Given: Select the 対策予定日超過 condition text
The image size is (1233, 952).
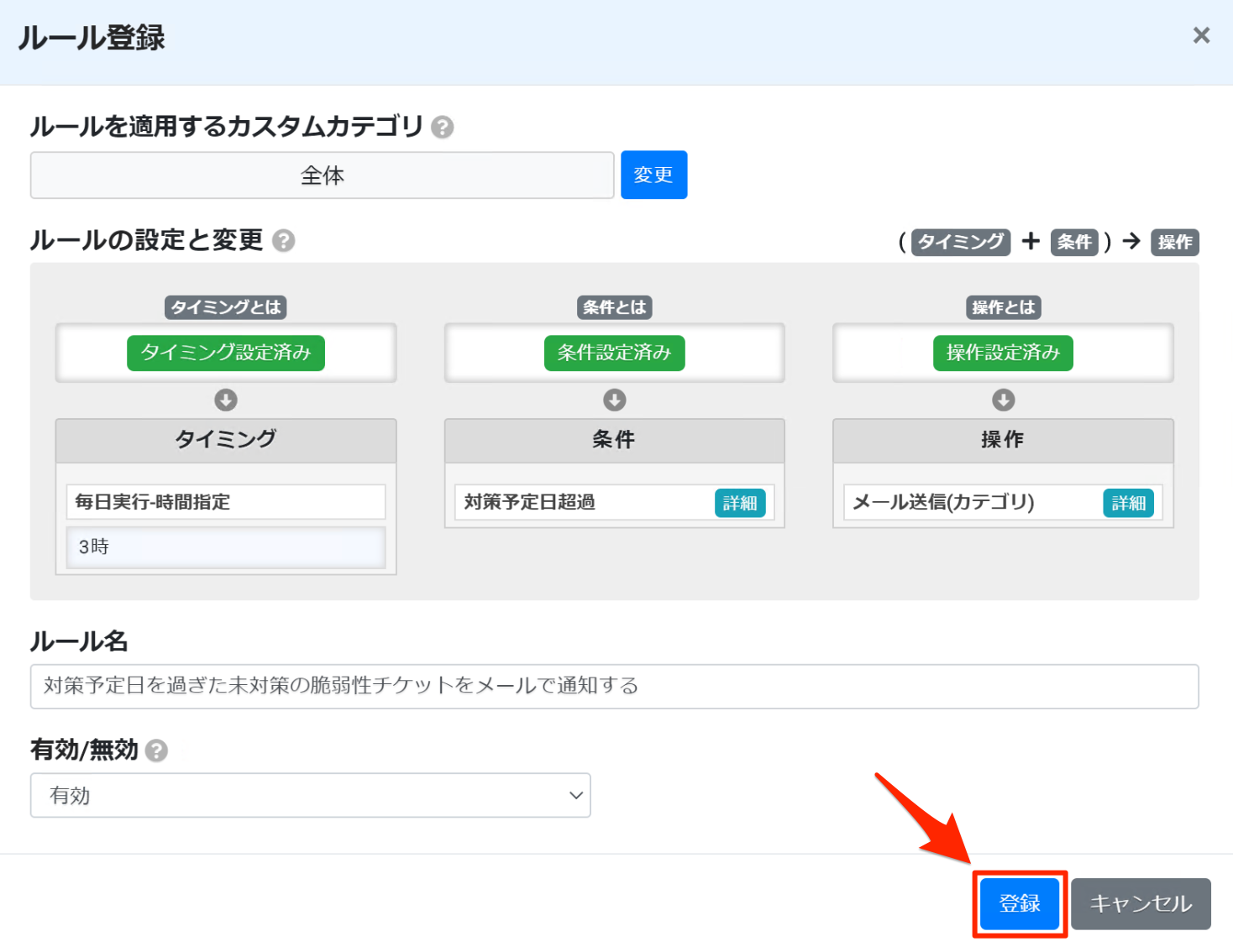Looking at the screenshot, I should click(x=530, y=502).
